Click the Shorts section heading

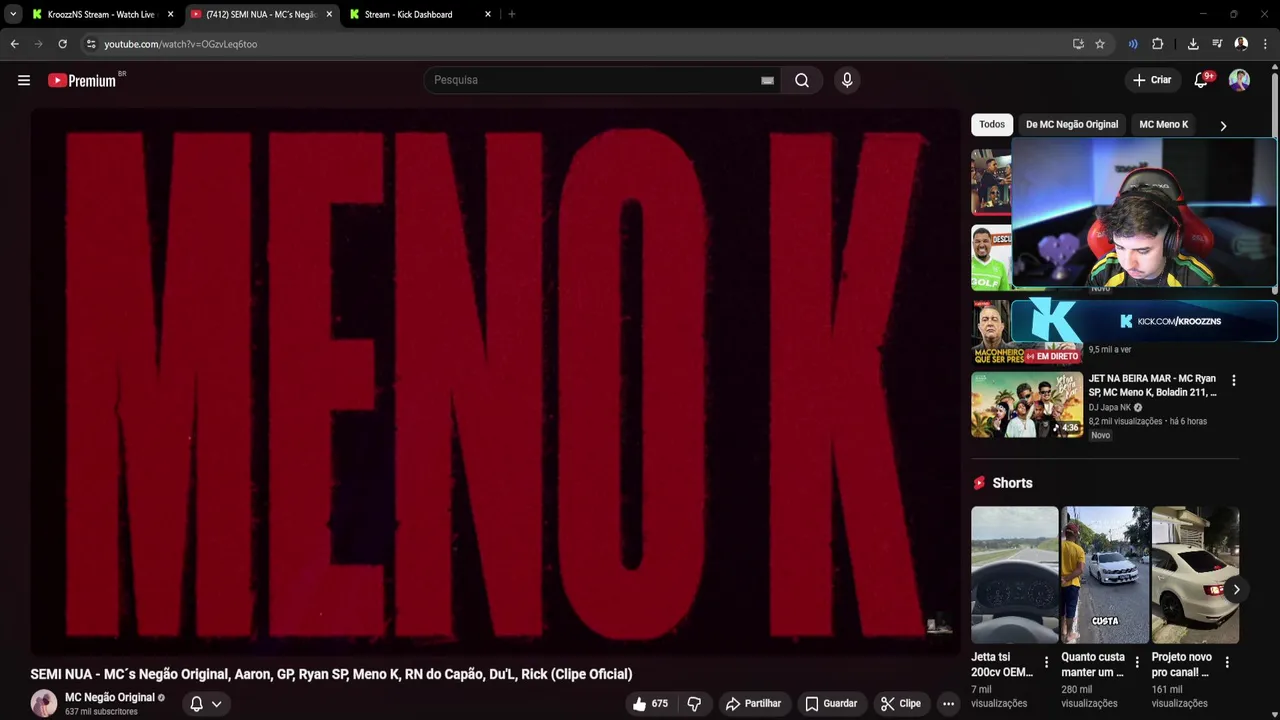pos(1012,483)
